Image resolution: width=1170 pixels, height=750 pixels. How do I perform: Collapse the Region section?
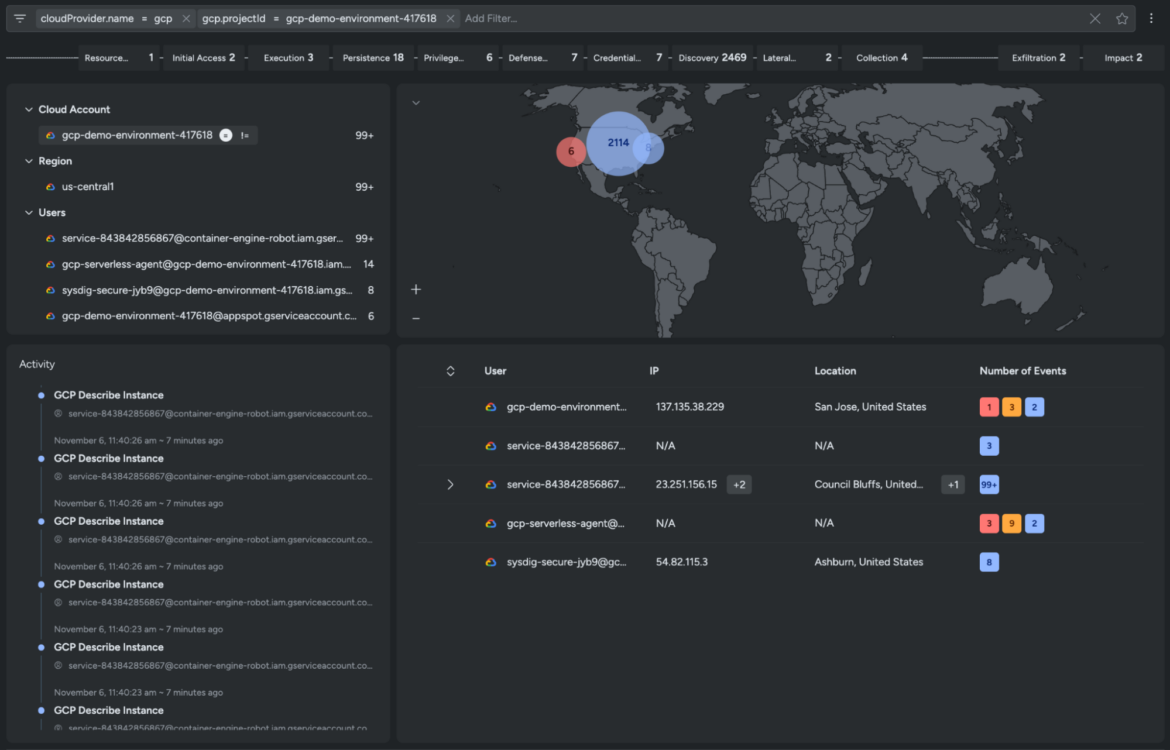pyautogui.click(x=29, y=161)
